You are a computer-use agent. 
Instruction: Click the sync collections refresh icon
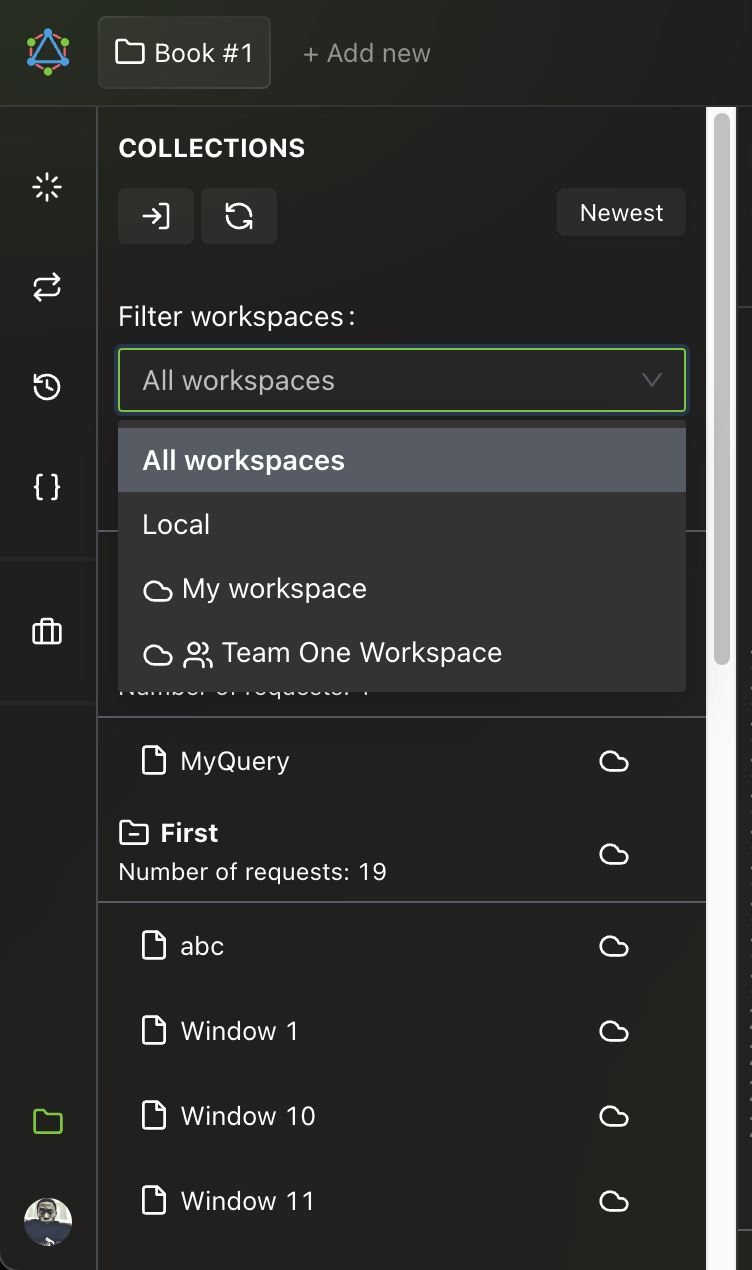pyautogui.click(x=239, y=216)
